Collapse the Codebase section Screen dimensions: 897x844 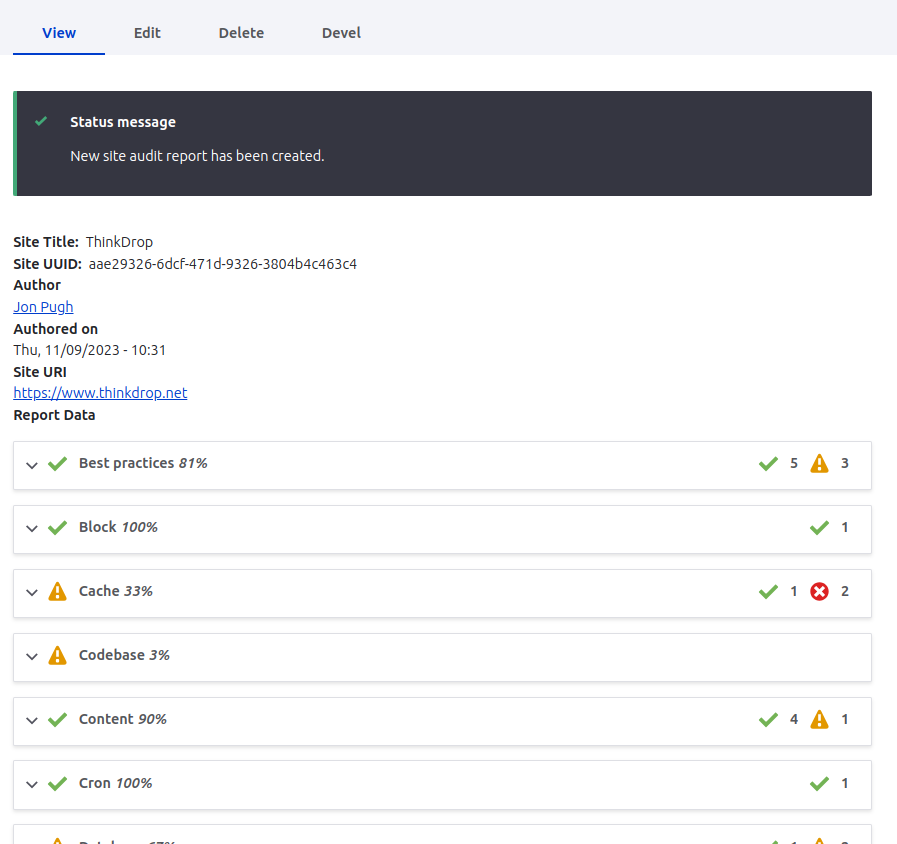coord(31,657)
